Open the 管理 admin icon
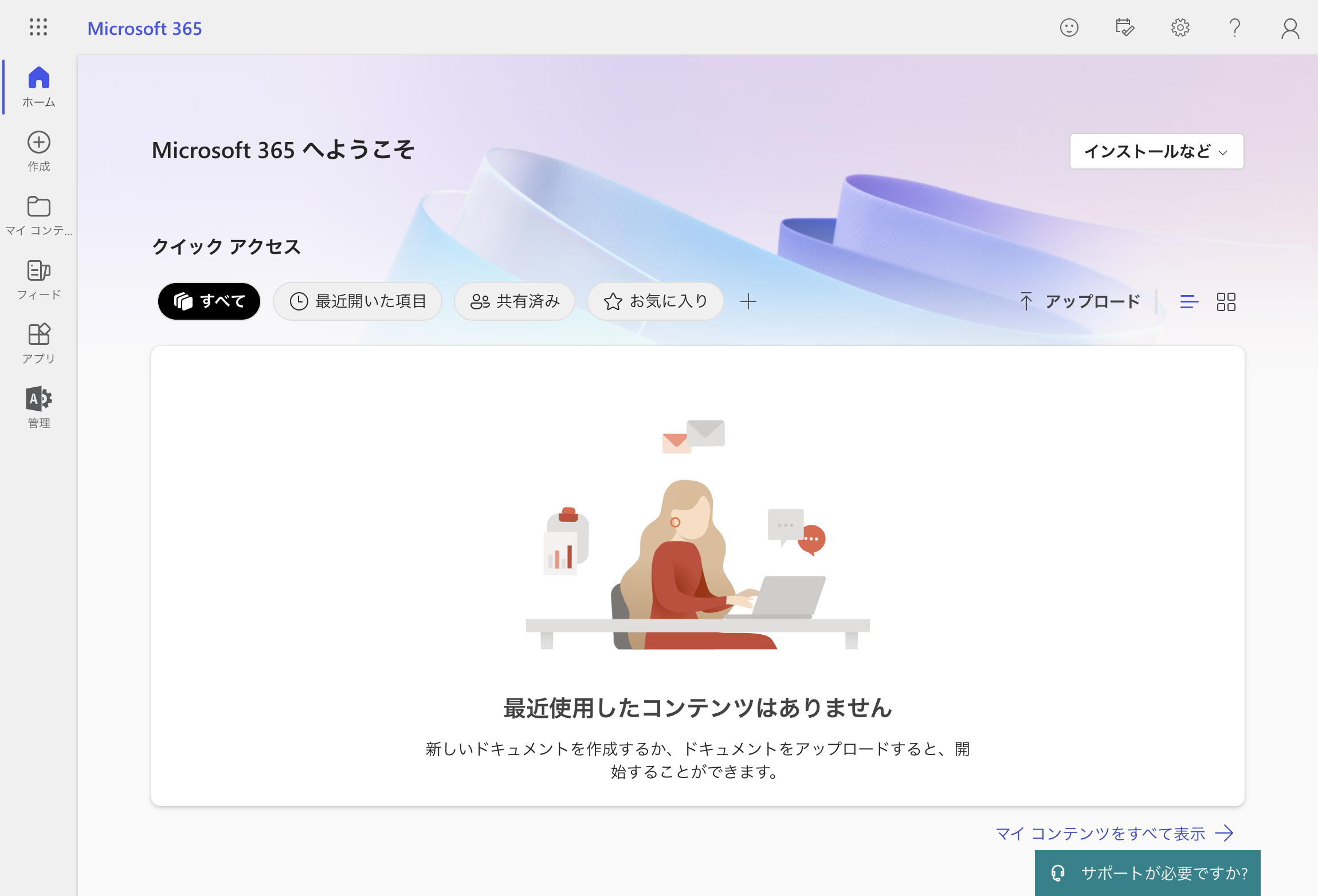This screenshot has height=896, width=1318. (39, 399)
